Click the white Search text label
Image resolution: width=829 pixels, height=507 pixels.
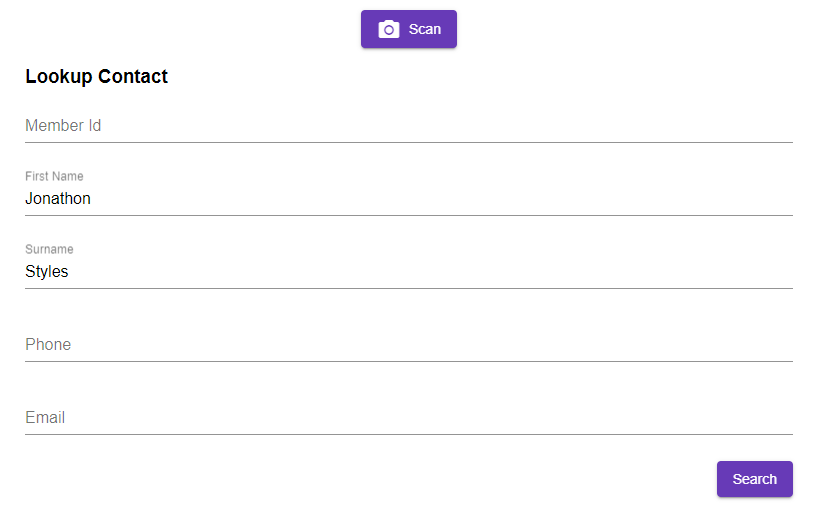pos(754,479)
